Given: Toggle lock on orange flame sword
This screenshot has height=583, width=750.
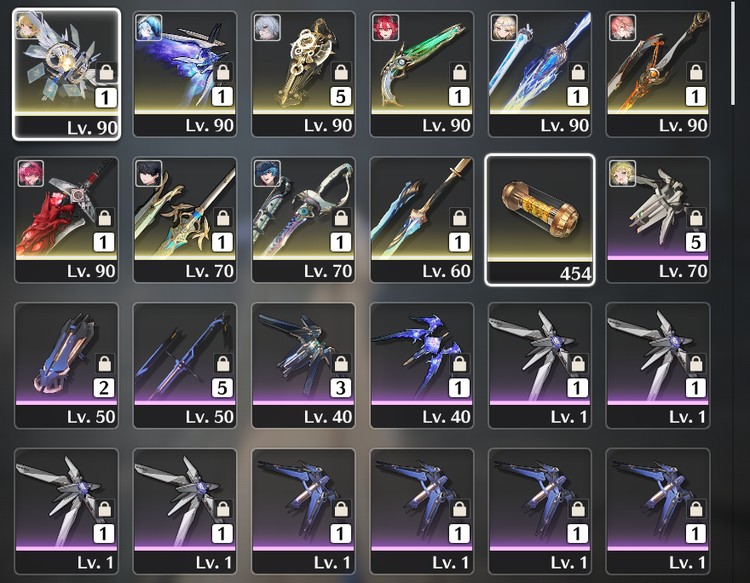Looking at the screenshot, I should 695,72.
